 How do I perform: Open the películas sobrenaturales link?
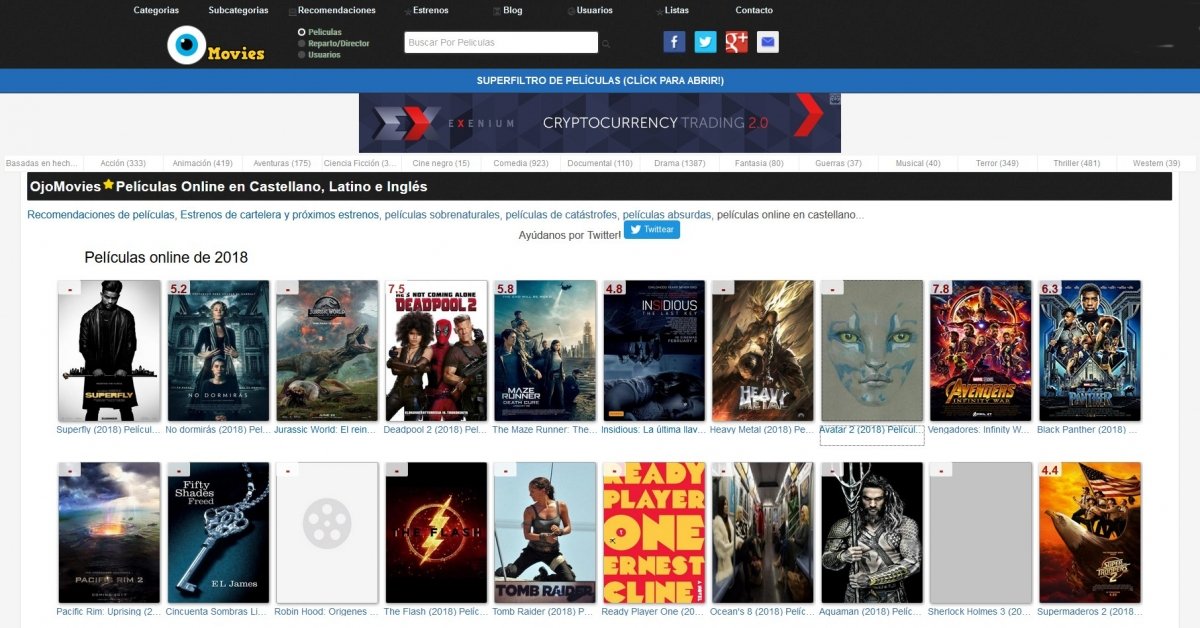(x=442, y=214)
